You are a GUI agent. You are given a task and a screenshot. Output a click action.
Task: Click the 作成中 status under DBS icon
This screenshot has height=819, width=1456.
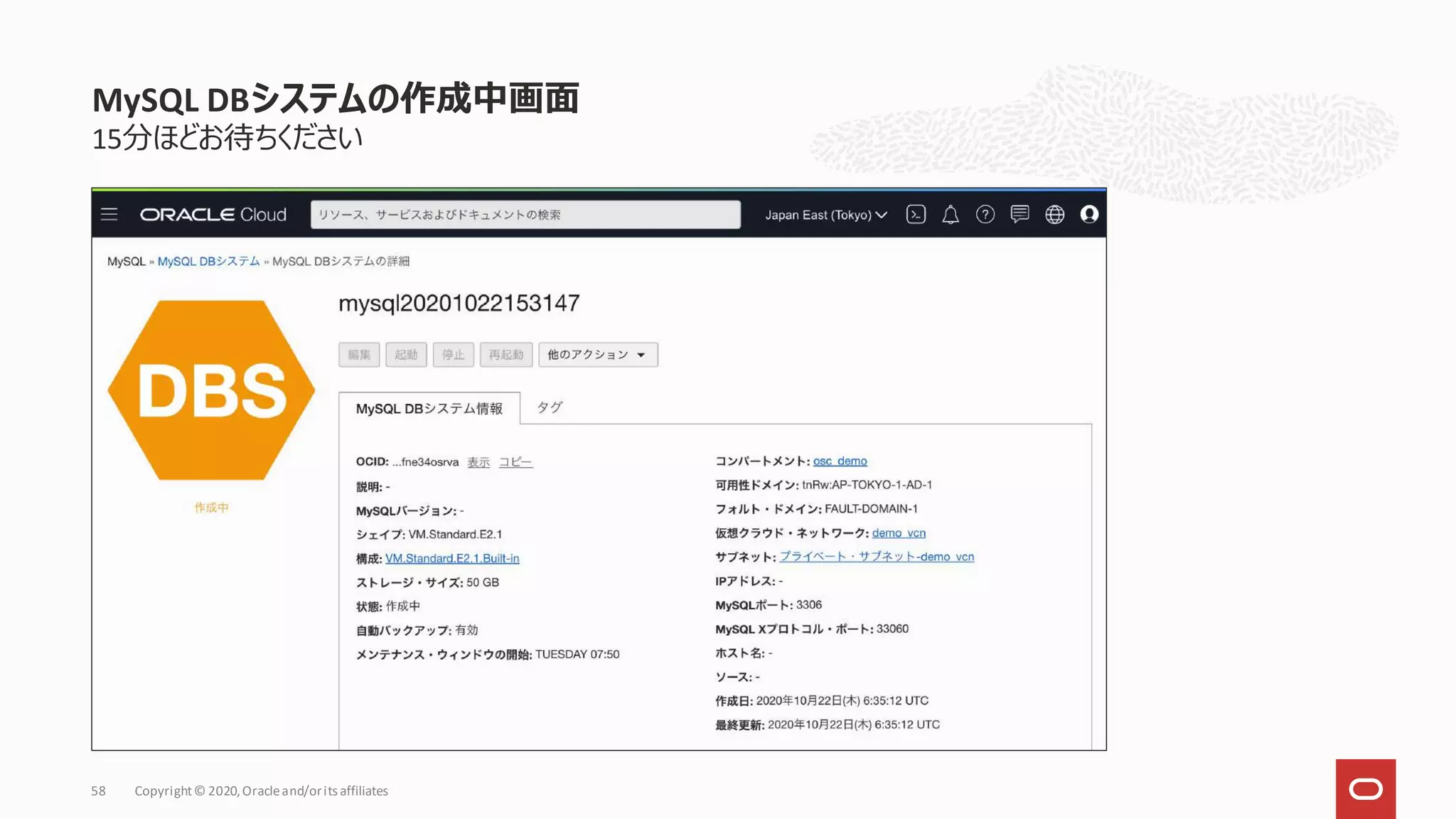(x=211, y=507)
